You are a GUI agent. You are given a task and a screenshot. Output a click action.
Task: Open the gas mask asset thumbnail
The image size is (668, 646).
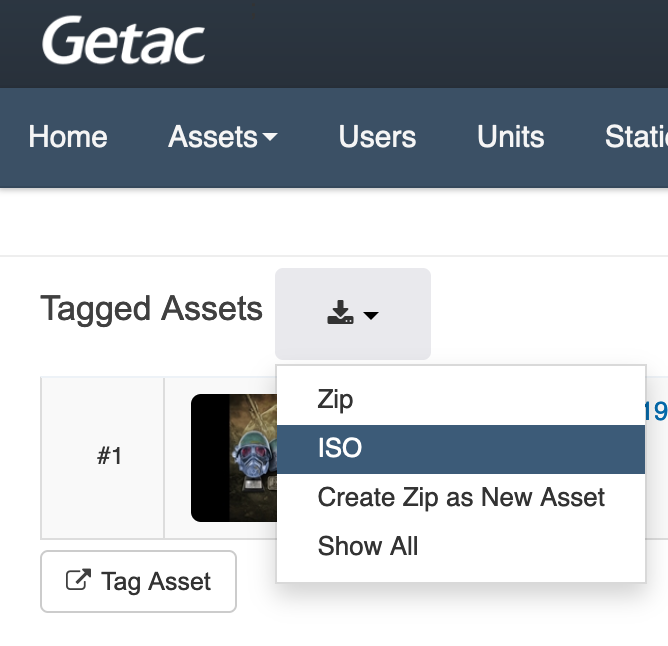(x=234, y=458)
